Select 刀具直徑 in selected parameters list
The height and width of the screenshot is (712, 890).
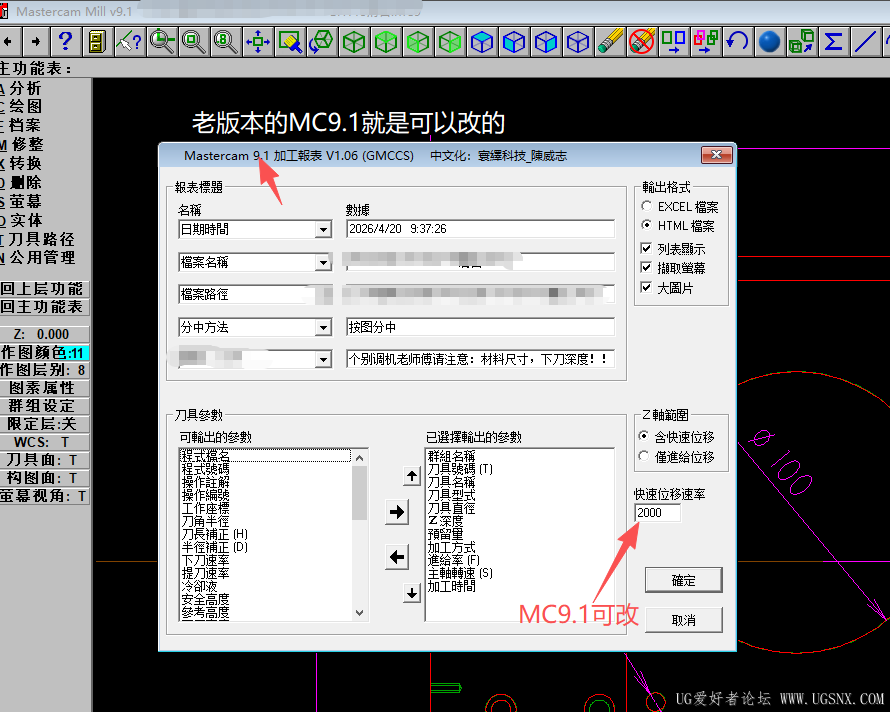tap(451, 508)
